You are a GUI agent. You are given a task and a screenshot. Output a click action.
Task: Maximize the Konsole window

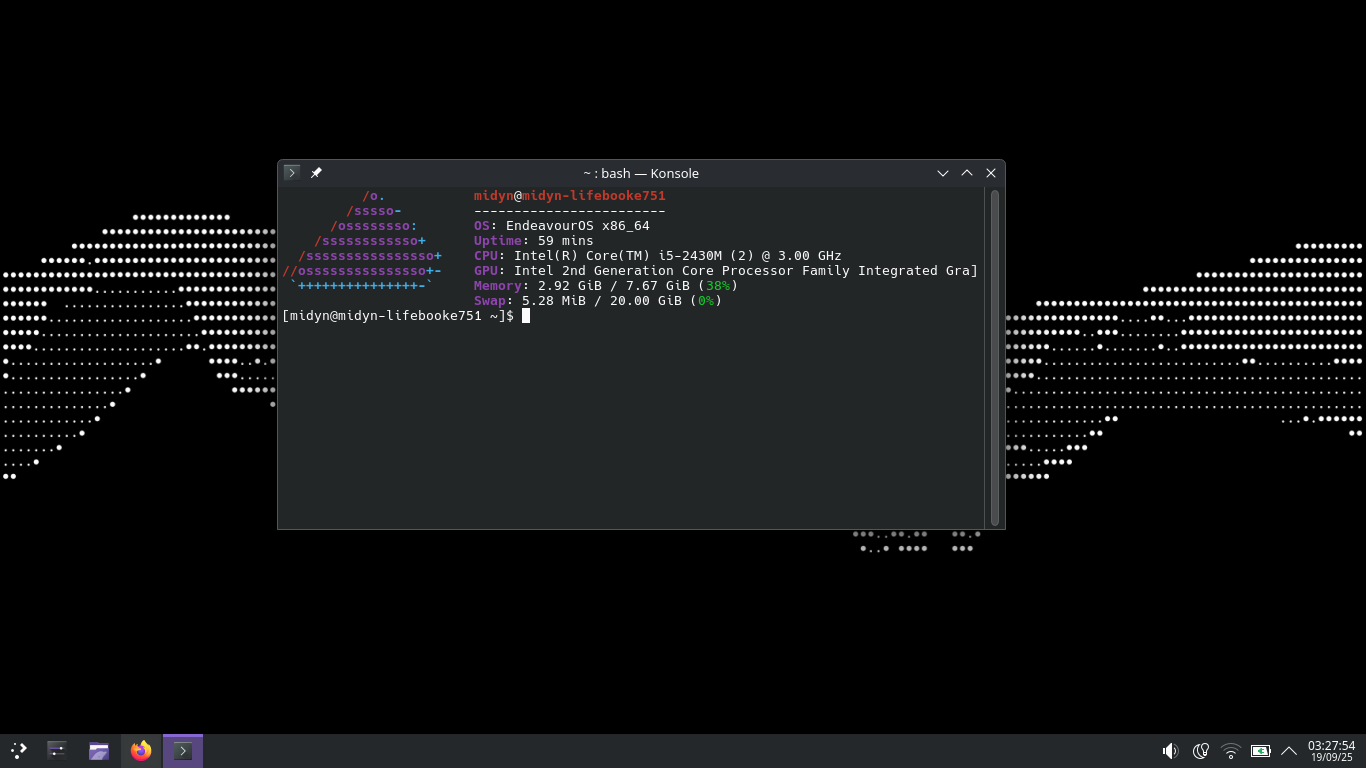pyautogui.click(x=967, y=173)
